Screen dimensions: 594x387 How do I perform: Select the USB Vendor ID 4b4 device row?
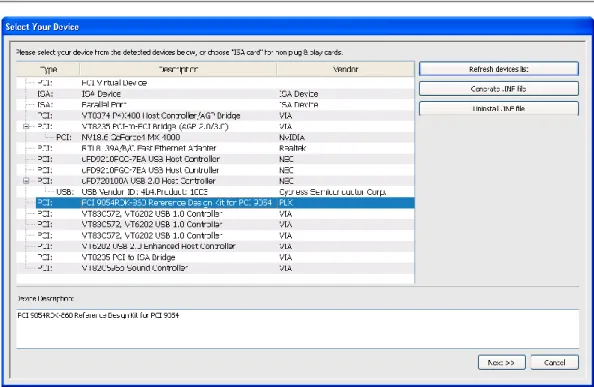pyautogui.click(x=215, y=192)
